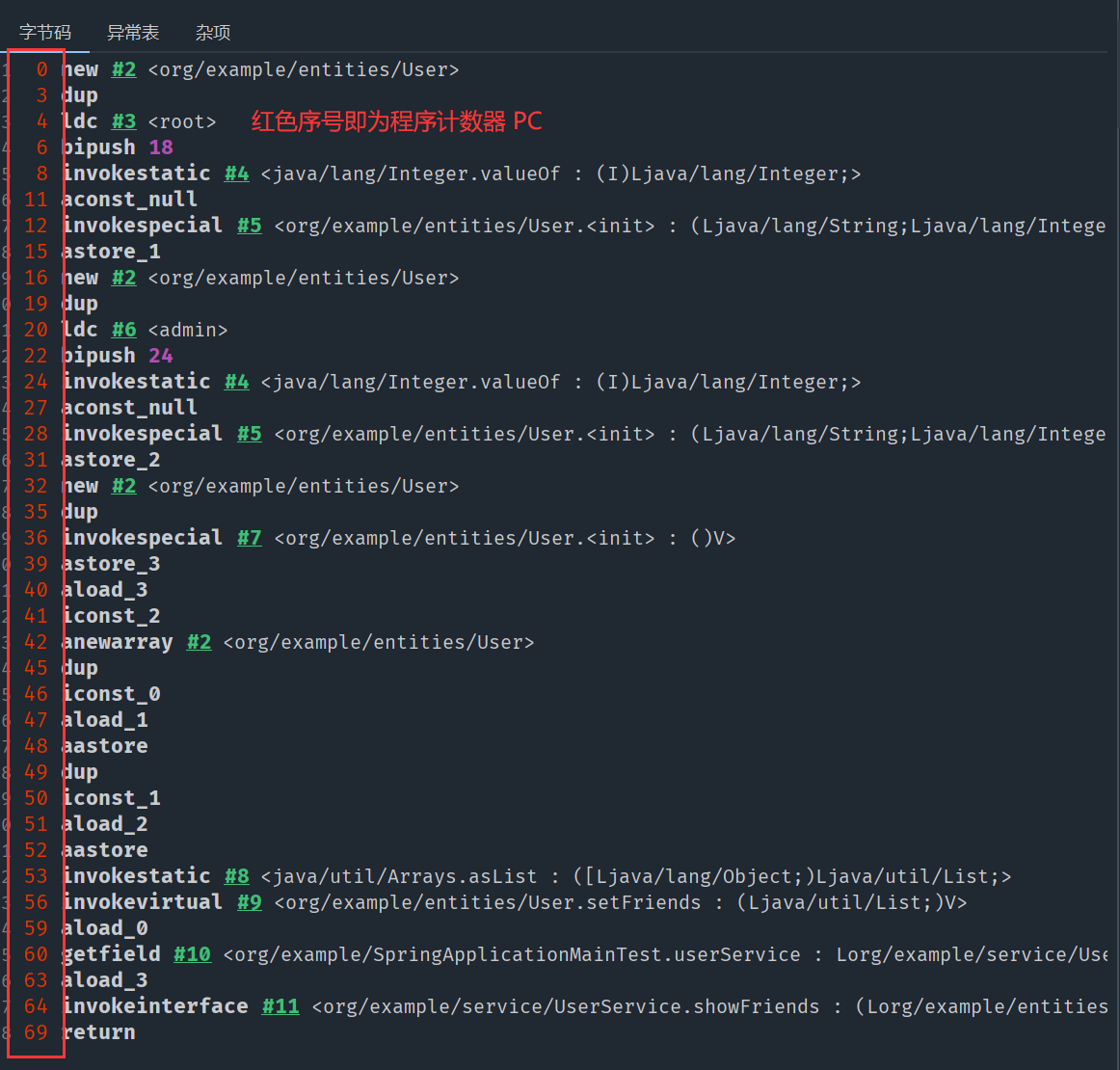Jump to #10 on the getfield instruction

point(192,954)
